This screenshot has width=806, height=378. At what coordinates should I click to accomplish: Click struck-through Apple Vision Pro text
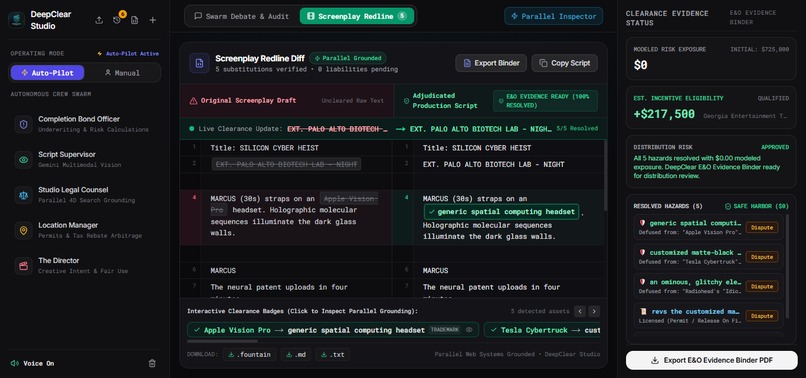click(x=349, y=199)
